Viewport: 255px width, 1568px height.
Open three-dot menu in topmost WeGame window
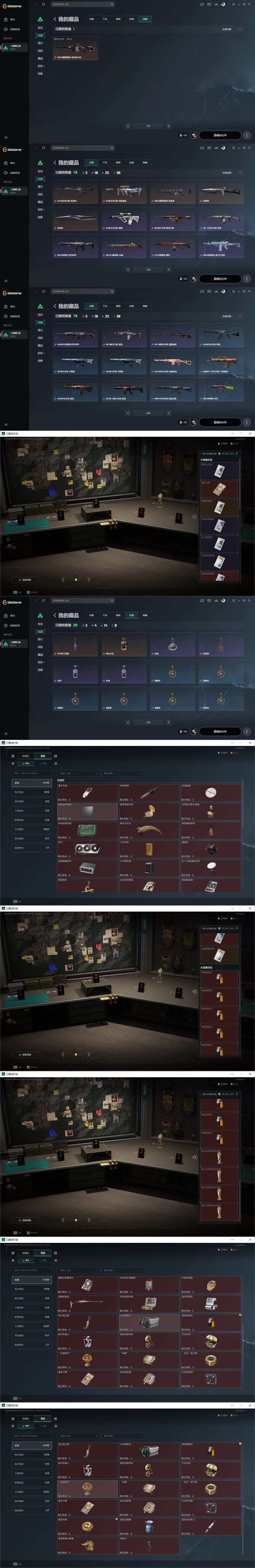pos(246,135)
